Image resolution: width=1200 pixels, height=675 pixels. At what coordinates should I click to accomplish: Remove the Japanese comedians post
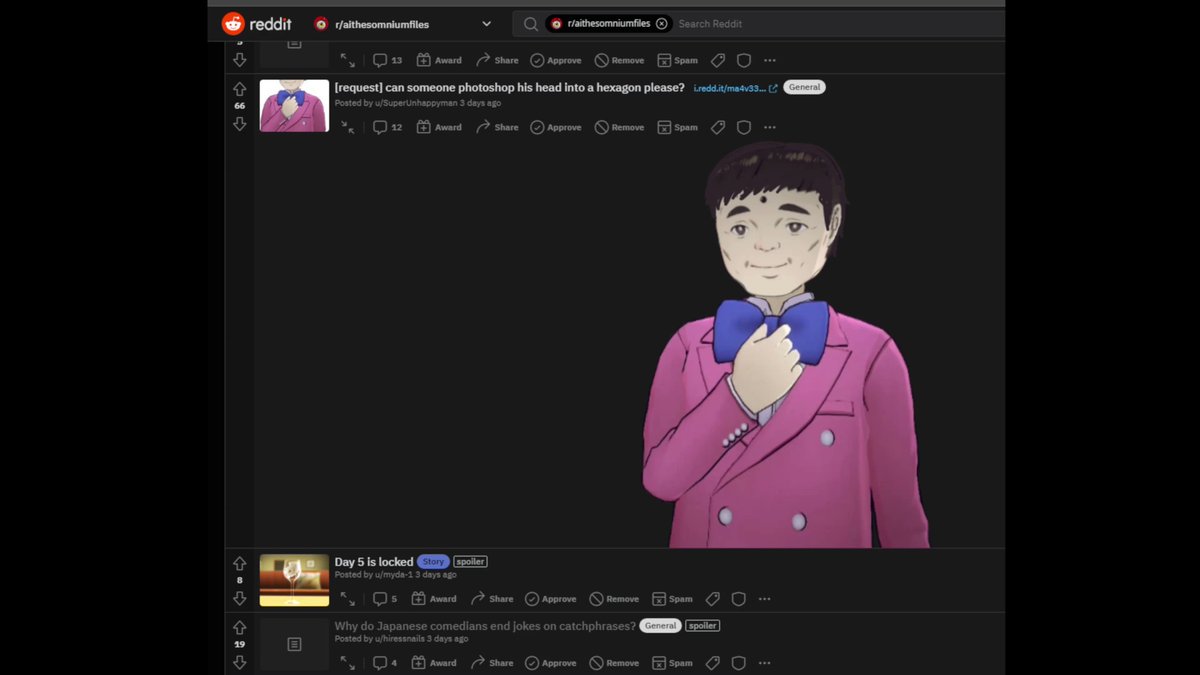[614, 663]
